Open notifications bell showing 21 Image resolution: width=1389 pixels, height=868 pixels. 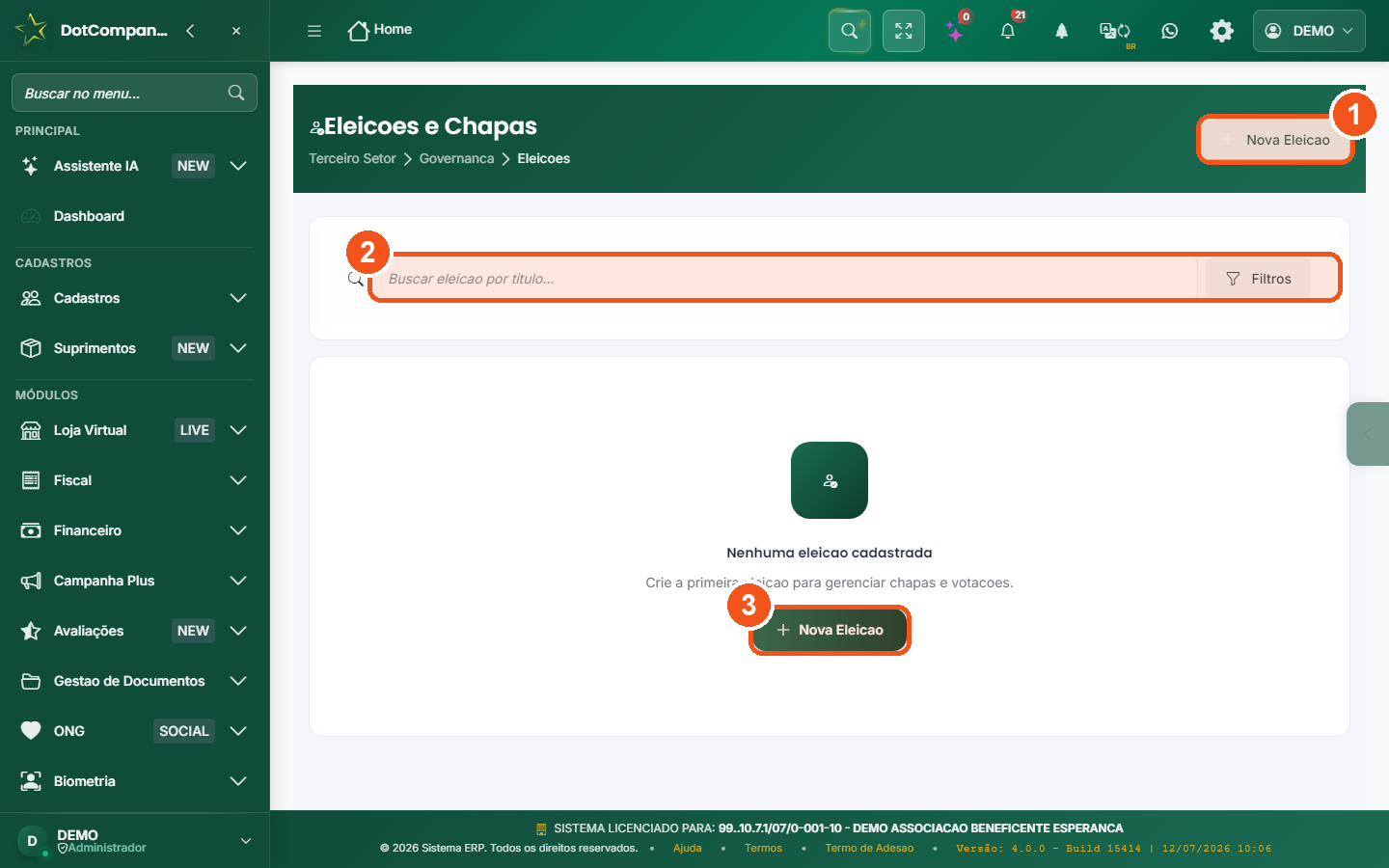[x=1008, y=31]
